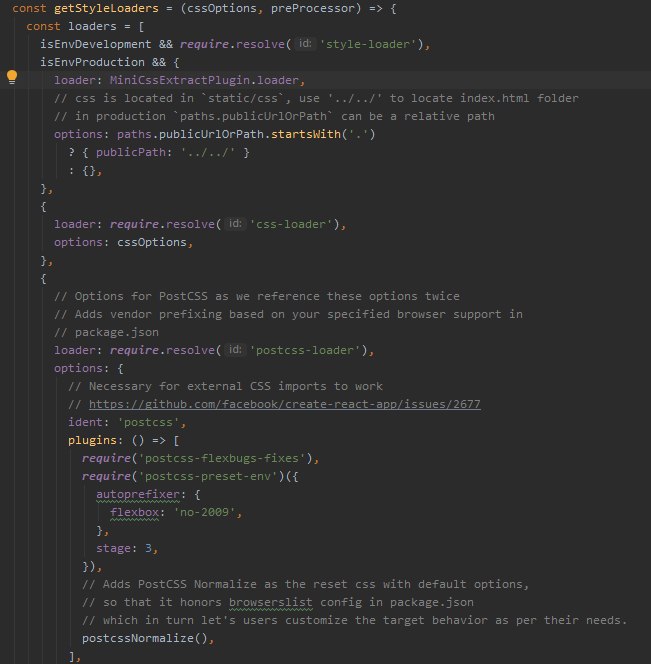
Task: Click the stage property key
Action: tap(114, 548)
